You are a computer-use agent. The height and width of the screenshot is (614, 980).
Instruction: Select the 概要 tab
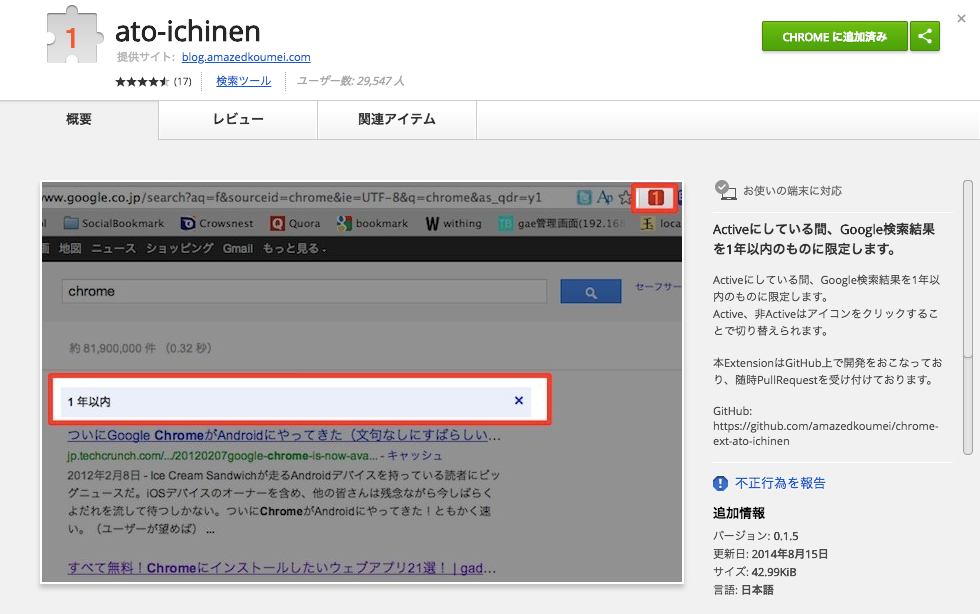point(79,119)
